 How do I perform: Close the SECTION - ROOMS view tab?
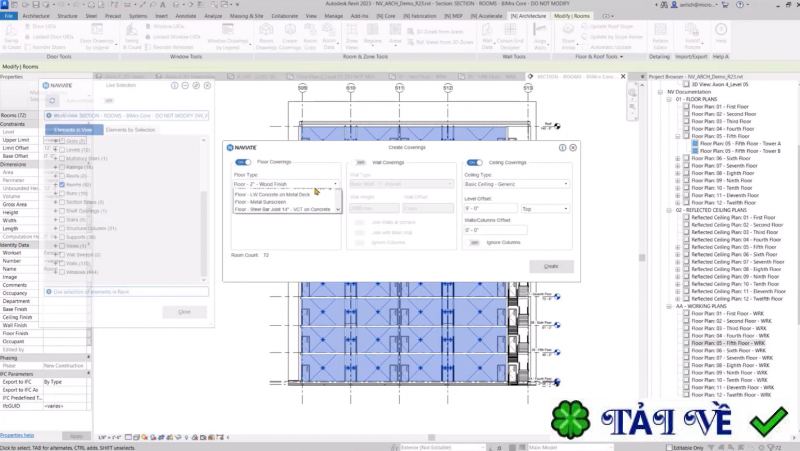[623, 77]
